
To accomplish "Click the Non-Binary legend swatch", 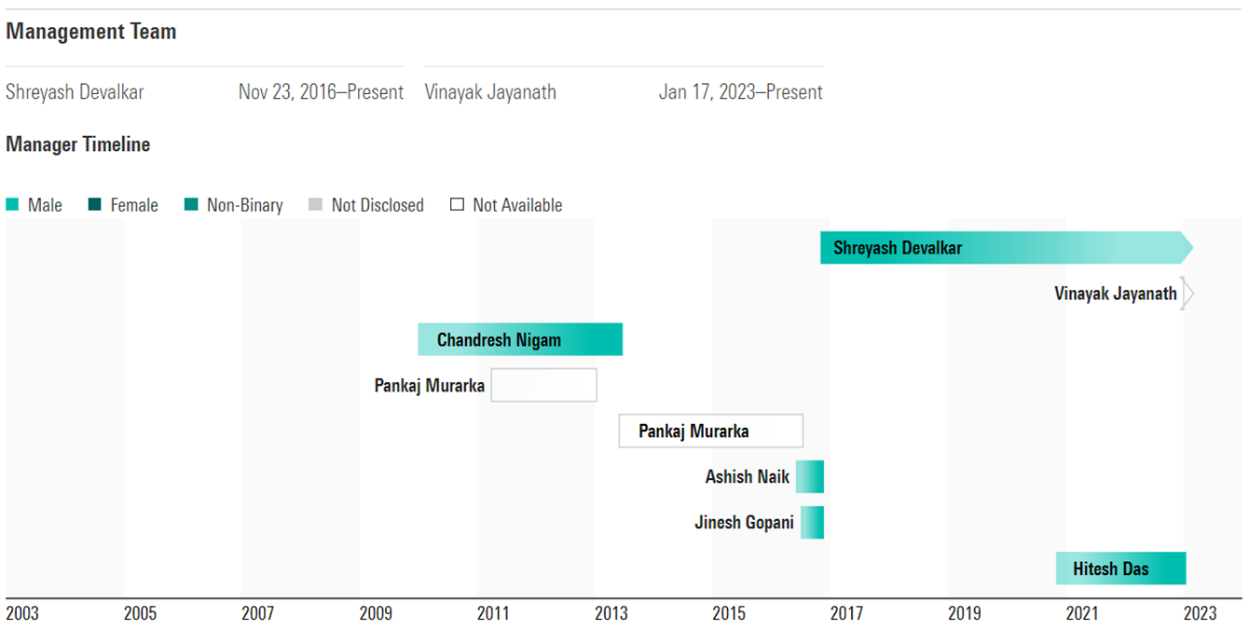I will (191, 205).
